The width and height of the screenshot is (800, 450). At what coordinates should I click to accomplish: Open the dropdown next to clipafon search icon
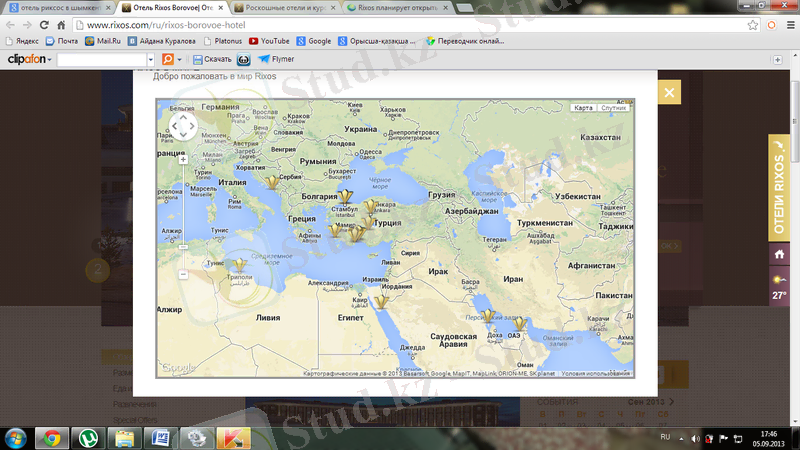[x=179, y=60]
